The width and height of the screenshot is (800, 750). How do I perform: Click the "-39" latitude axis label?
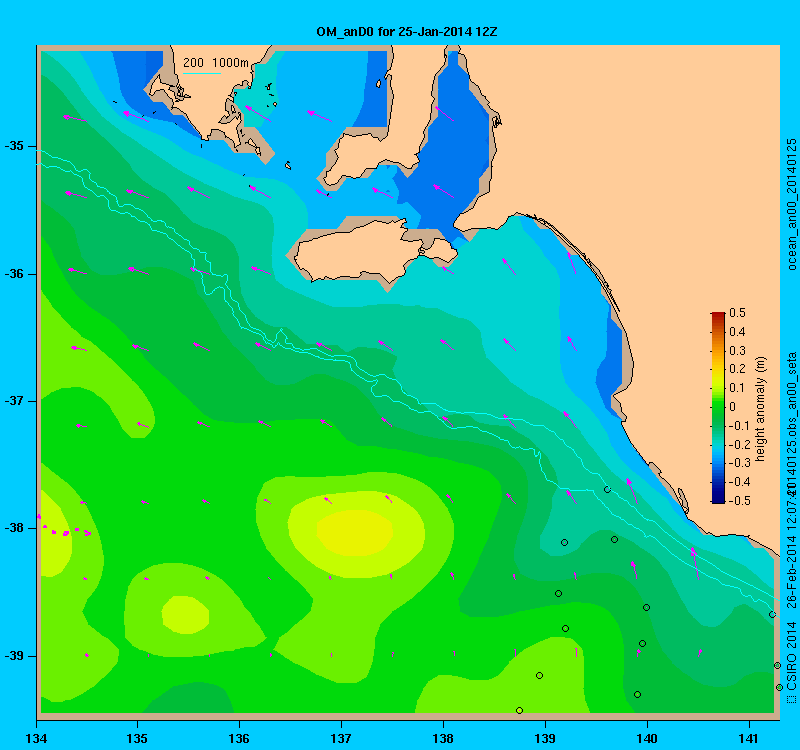(x=14, y=656)
